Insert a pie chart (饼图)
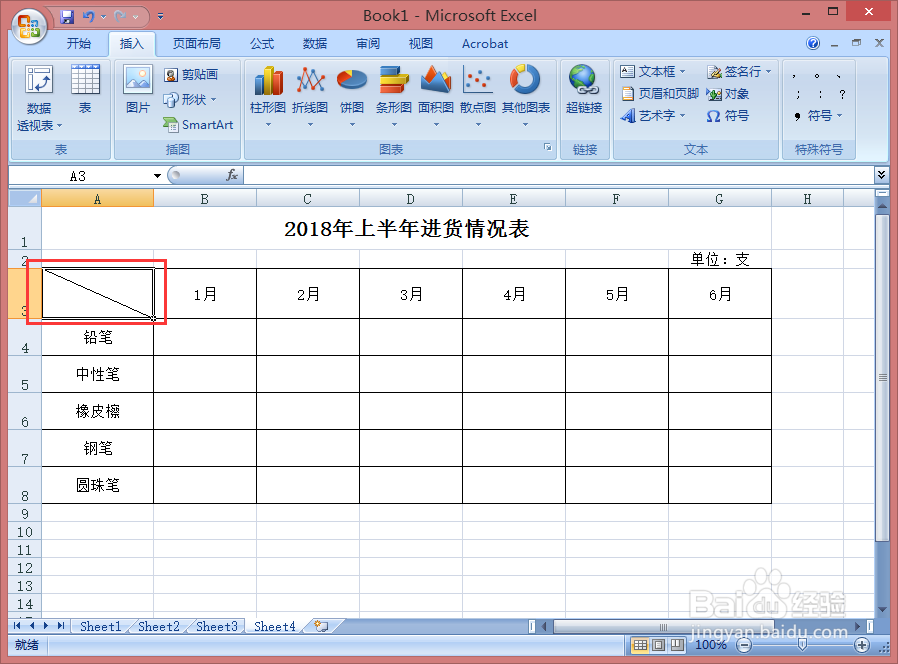This screenshot has width=898, height=664. point(352,97)
